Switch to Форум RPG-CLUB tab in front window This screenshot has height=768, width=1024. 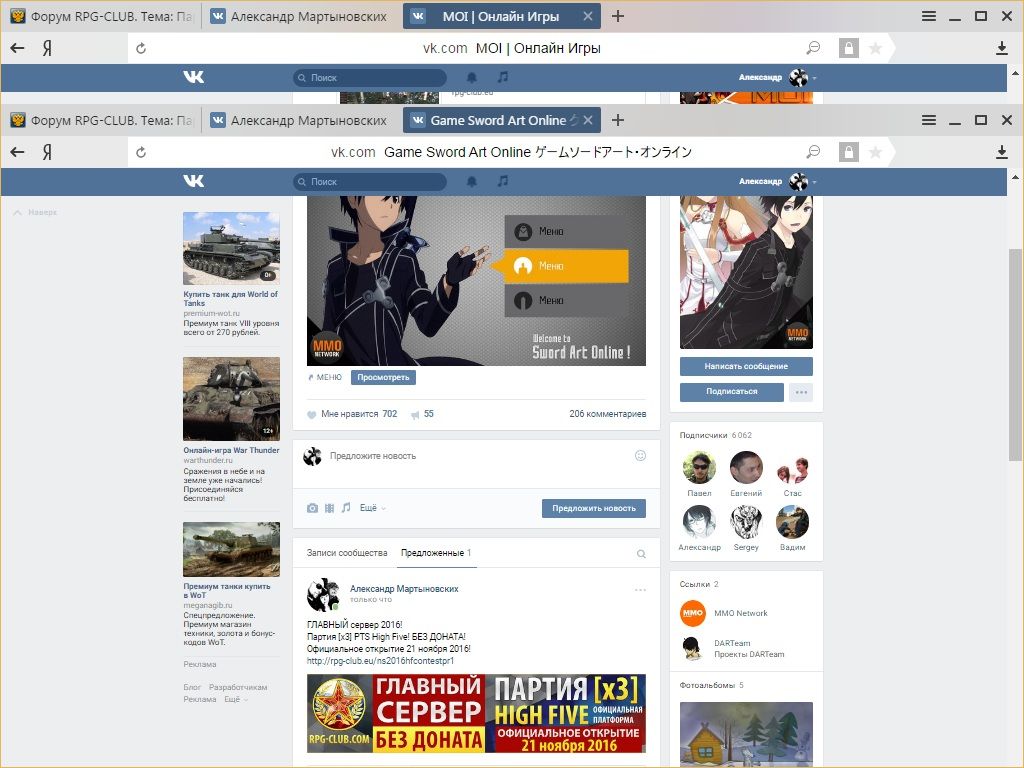click(x=101, y=120)
